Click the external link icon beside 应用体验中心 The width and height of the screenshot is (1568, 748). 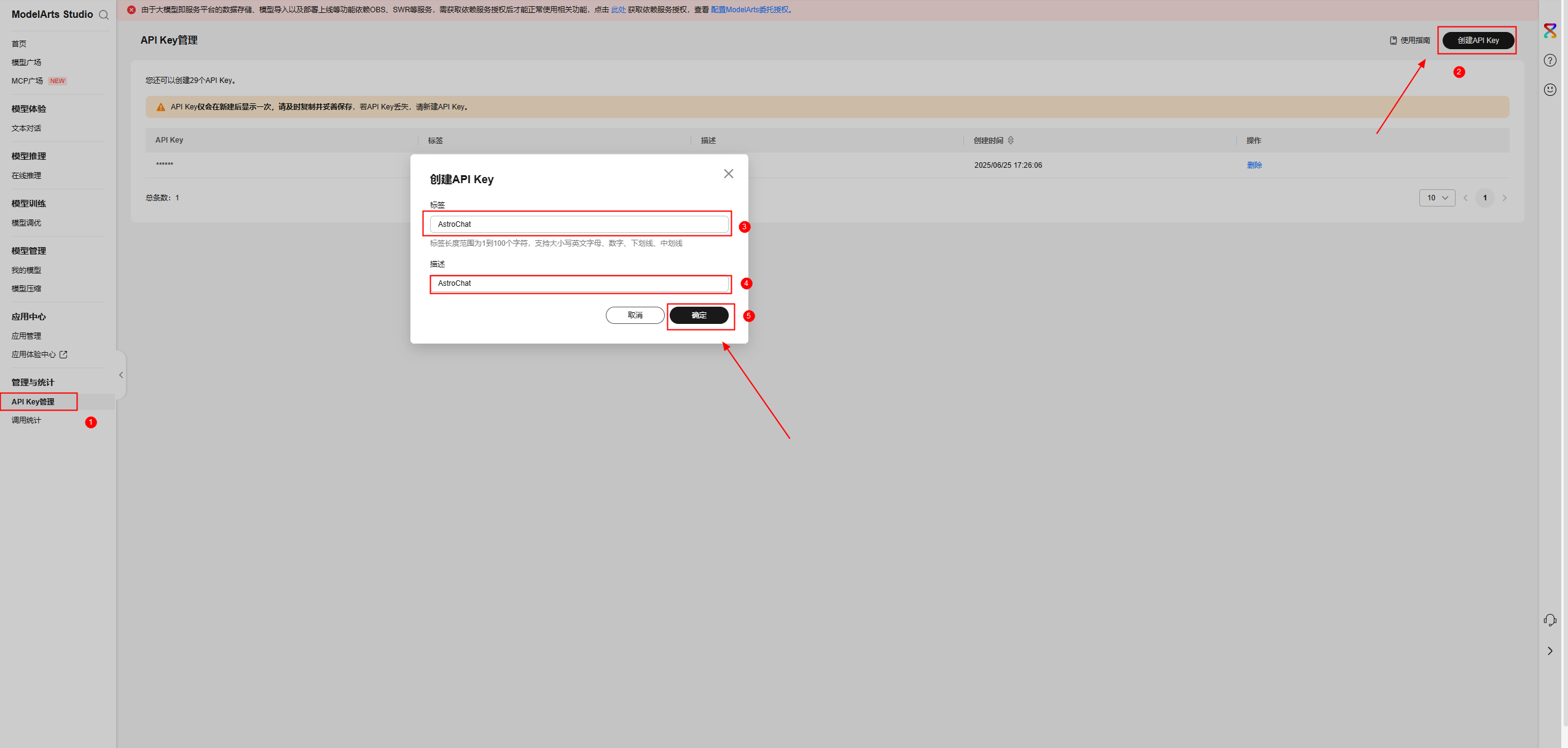(x=63, y=355)
